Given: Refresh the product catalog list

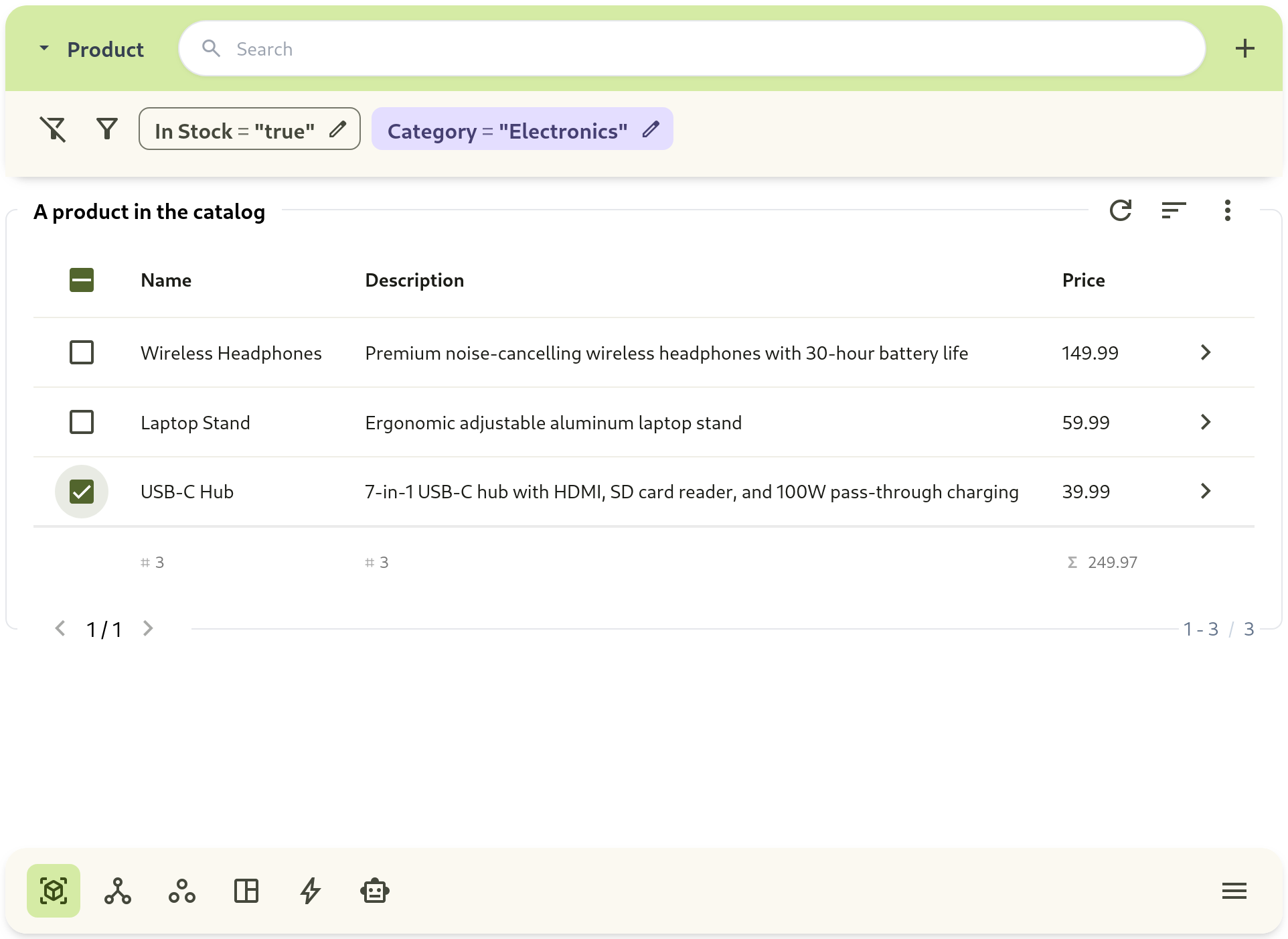Looking at the screenshot, I should point(1121,210).
